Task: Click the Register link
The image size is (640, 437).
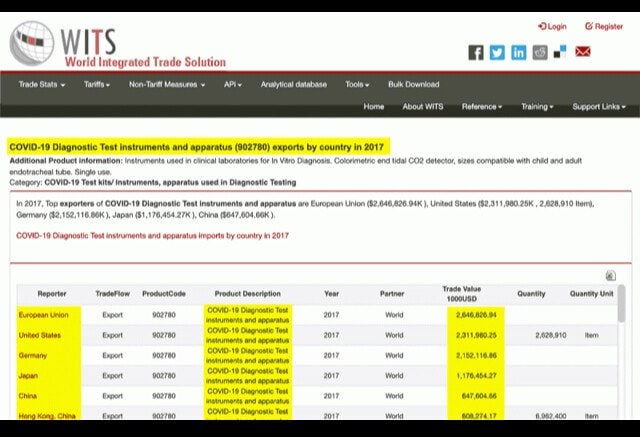Action: point(604,27)
